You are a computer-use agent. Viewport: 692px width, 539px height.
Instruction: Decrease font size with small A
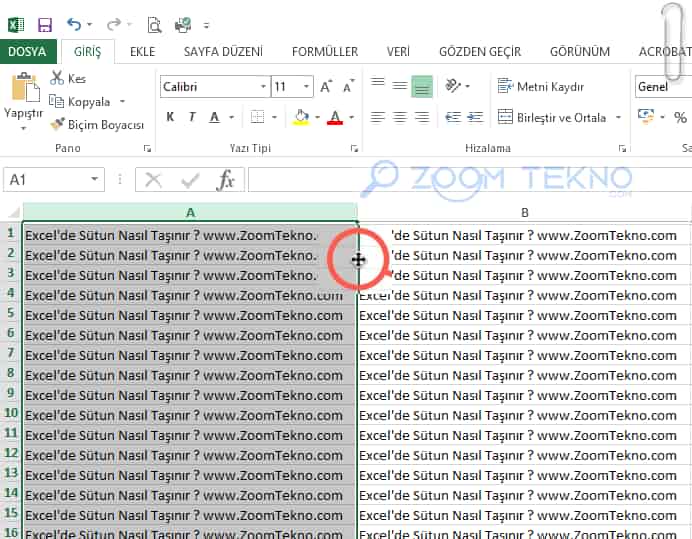coord(349,87)
